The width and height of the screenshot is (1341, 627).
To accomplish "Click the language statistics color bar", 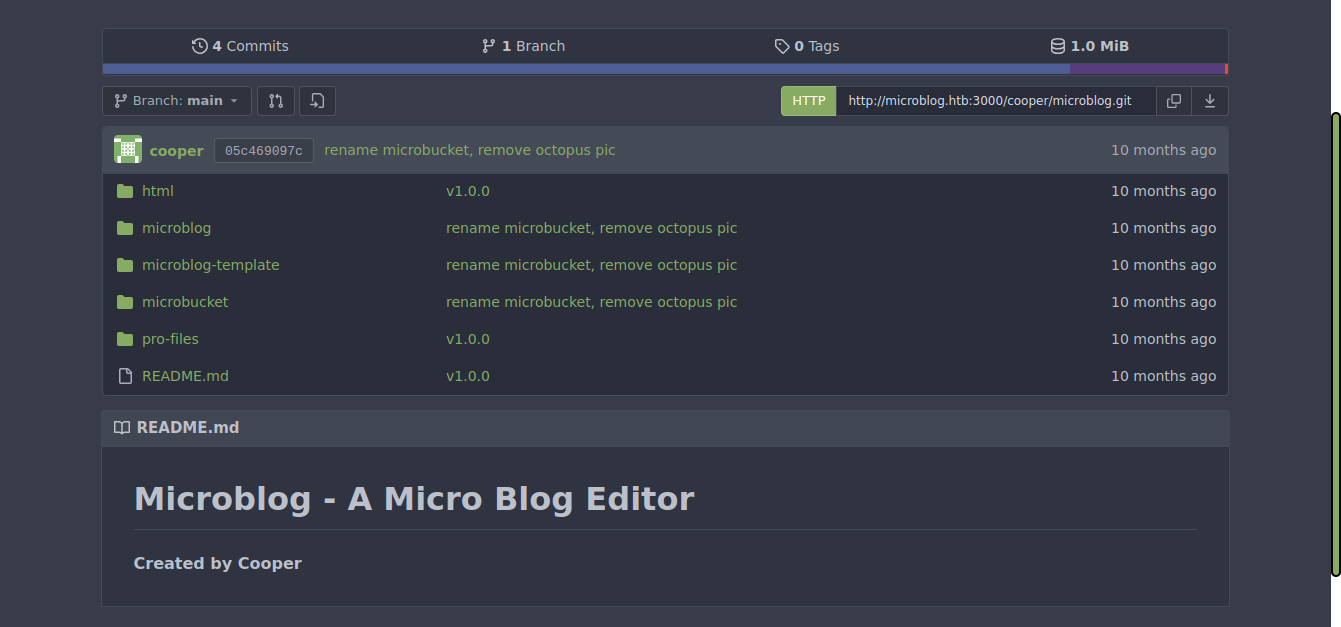I will coord(664,69).
